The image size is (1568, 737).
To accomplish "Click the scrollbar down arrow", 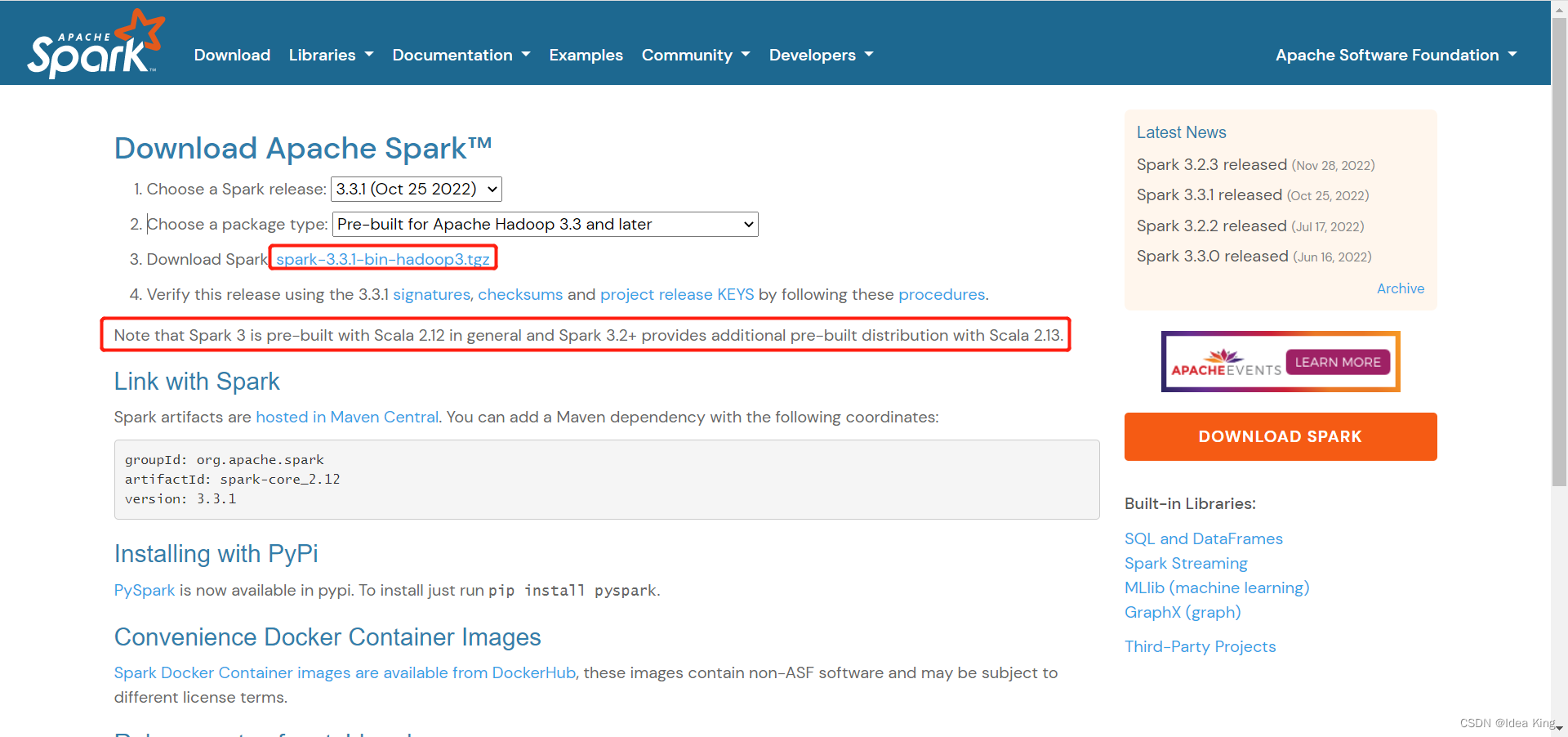I will 1559,728.
